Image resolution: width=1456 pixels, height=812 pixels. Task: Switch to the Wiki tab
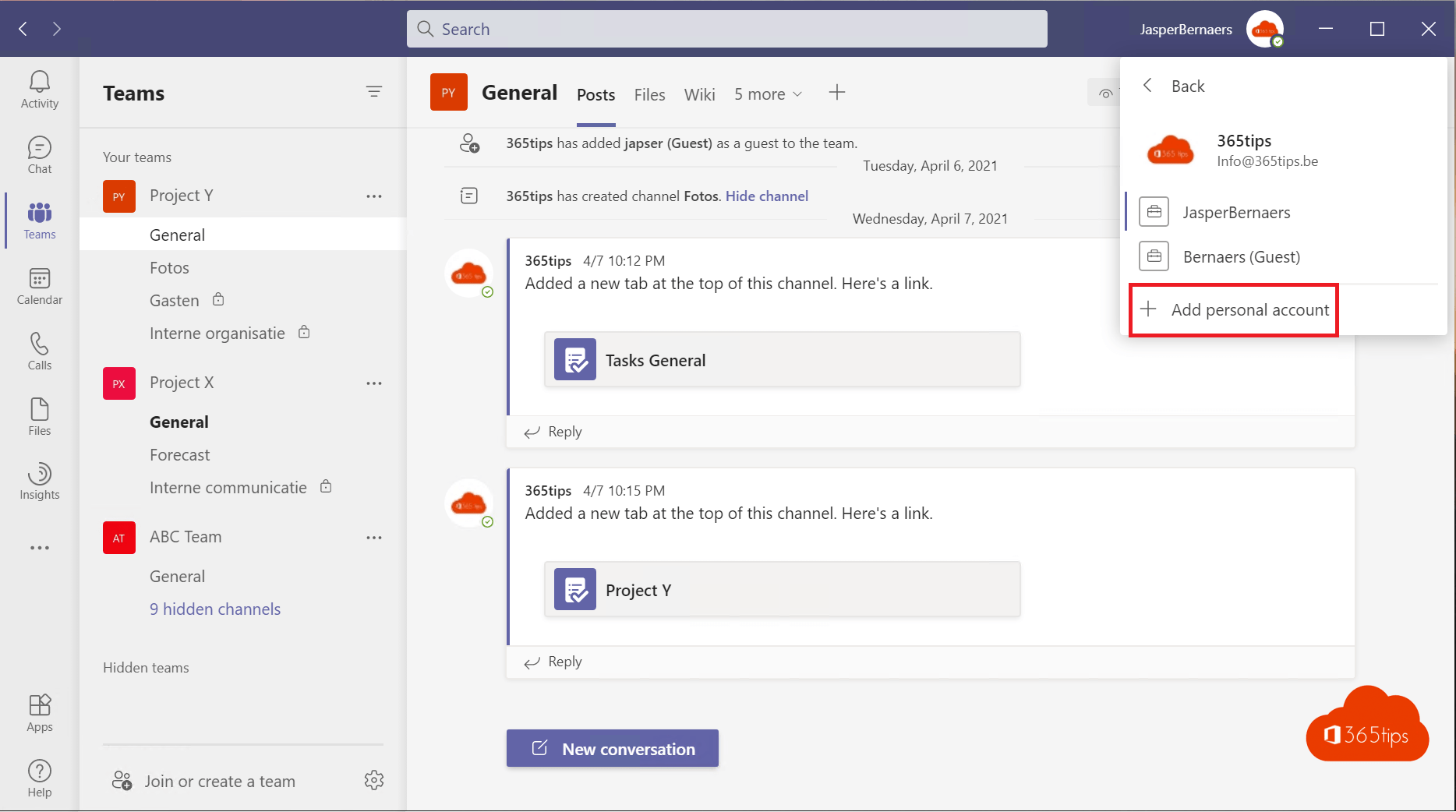[699, 94]
